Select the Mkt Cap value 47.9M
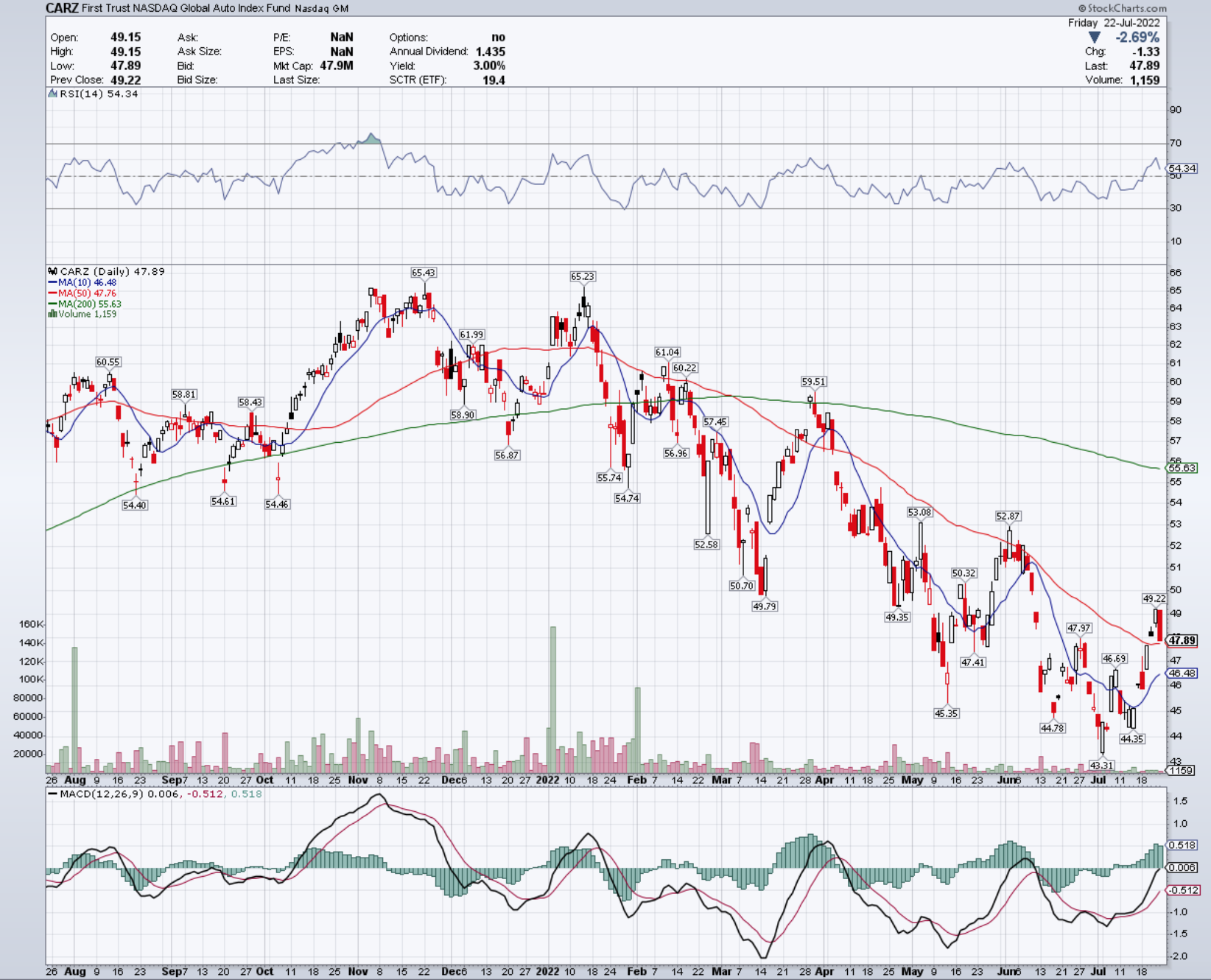The image size is (1211, 980). pyautogui.click(x=337, y=66)
